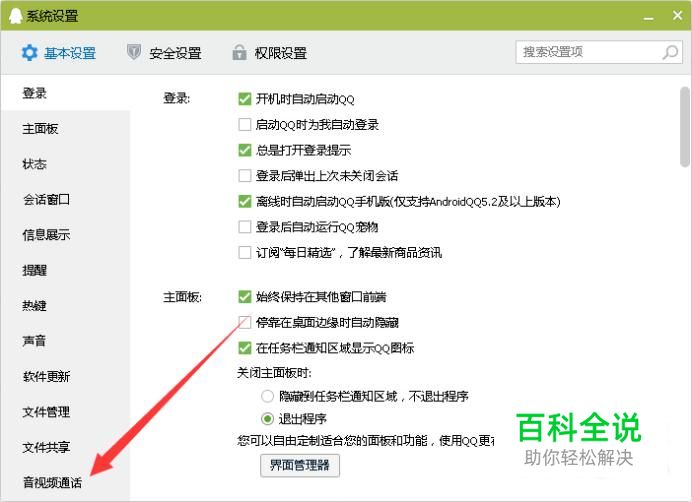The height and width of the screenshot is (502, 692).
Task: Select 登录 in the sidebar
Action: 65,93
